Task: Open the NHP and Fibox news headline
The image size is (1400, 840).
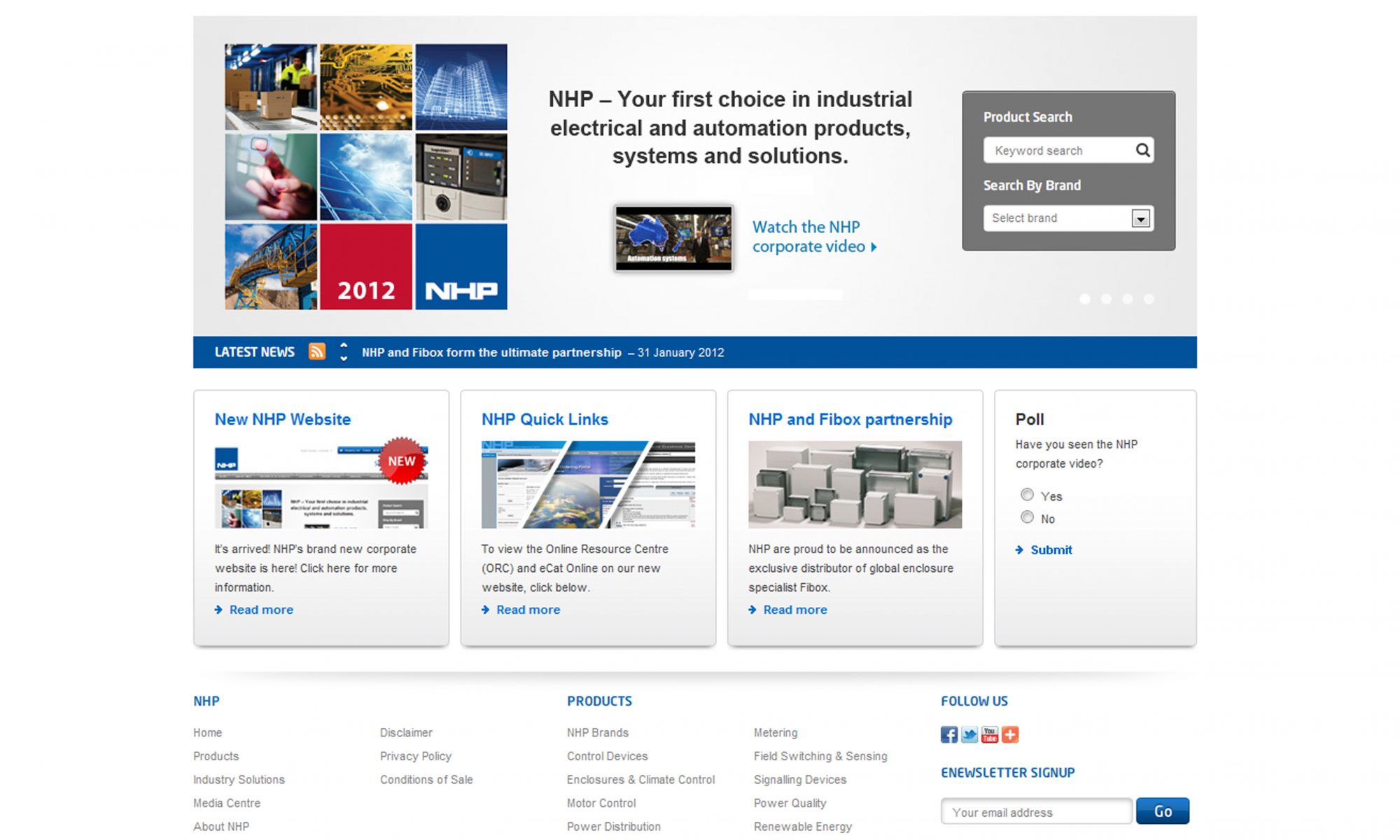Action: 491,352
